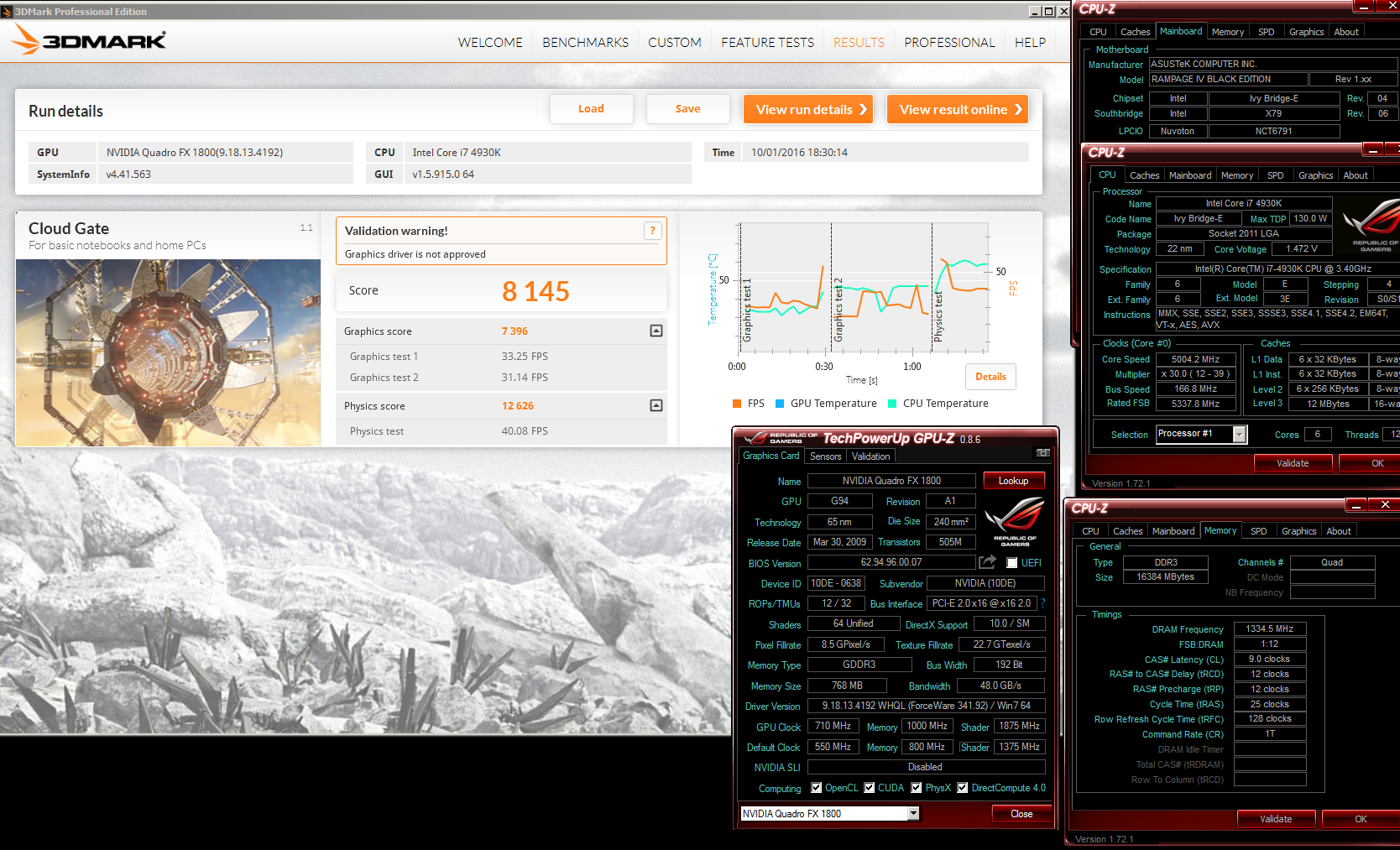The height and width of the screenshot is (850, 1400).
Task: Click the Time value 10/01/2016 18:30:14
Action: click(799, 153)
